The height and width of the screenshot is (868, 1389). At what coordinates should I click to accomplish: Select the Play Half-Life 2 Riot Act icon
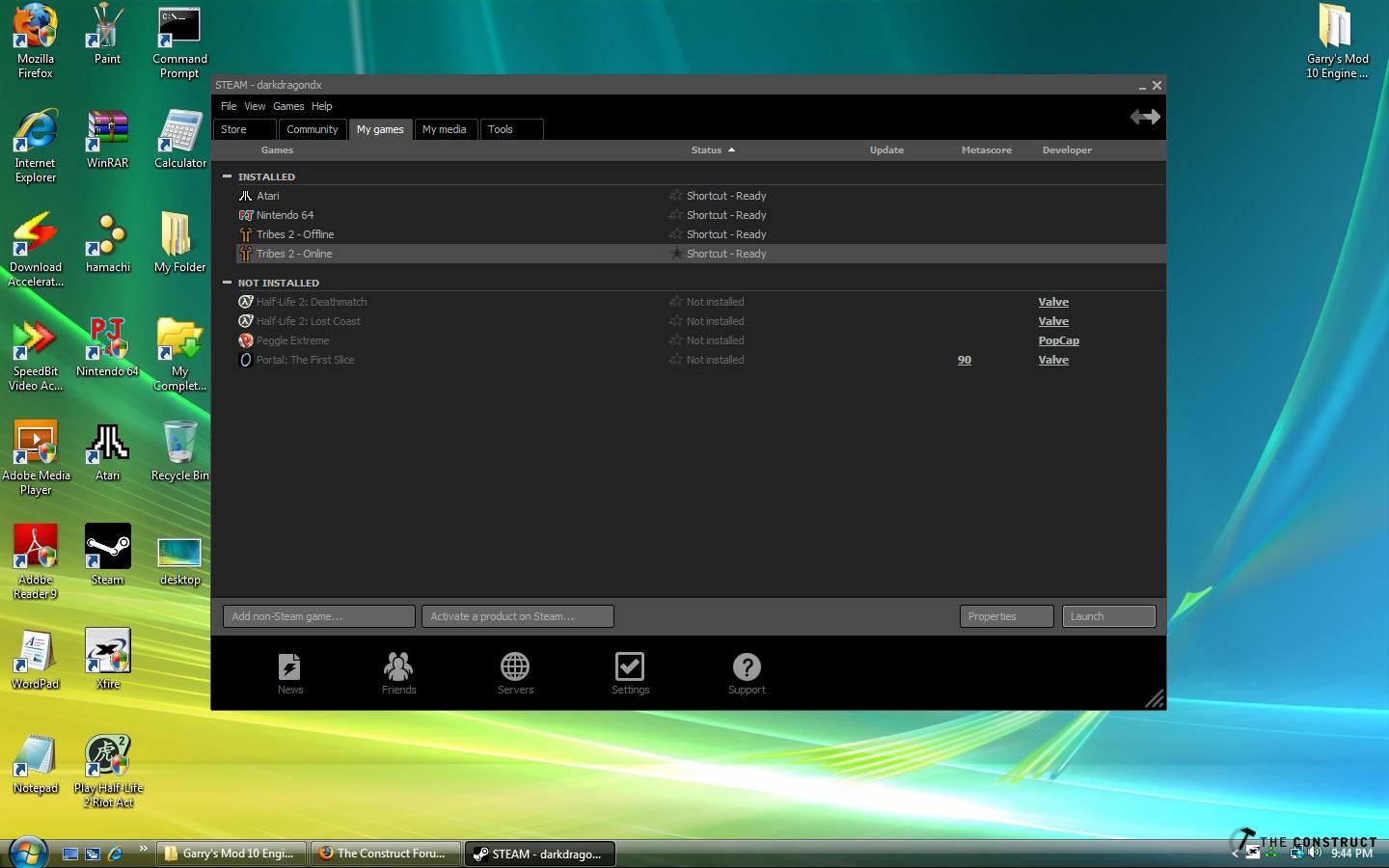coord(107,770)
